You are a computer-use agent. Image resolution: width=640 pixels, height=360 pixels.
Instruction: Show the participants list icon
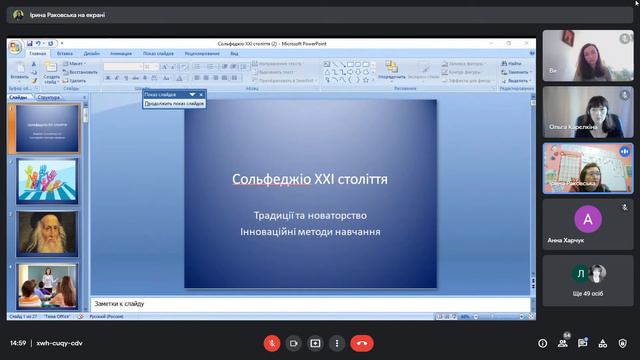point(562,344)
